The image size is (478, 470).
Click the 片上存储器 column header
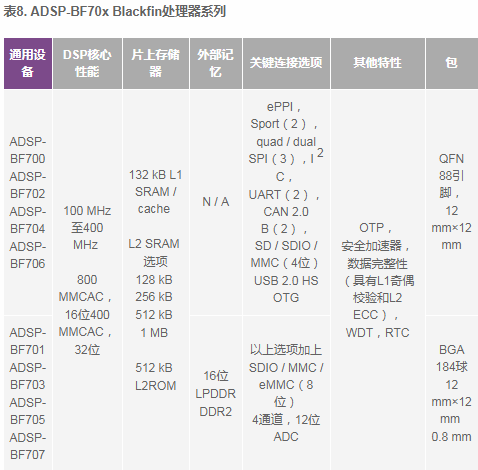click(x=156, y=63)
